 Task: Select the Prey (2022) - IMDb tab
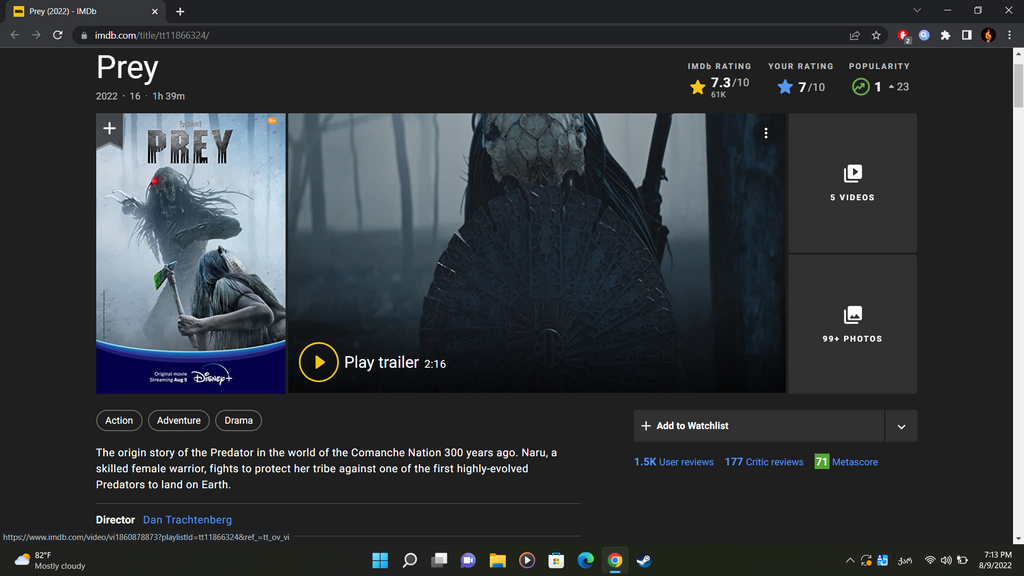pyautogui.click(x=85, y=11)
